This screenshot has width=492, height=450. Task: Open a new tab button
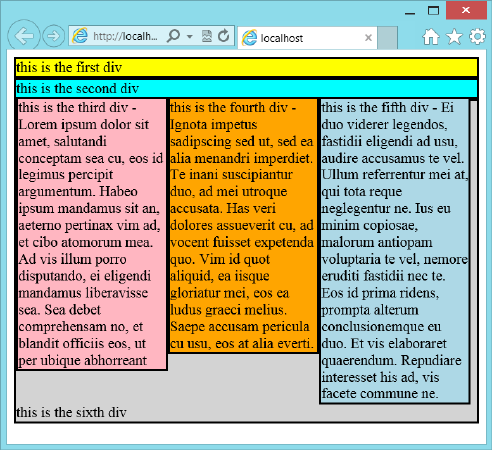click(387, 38)
